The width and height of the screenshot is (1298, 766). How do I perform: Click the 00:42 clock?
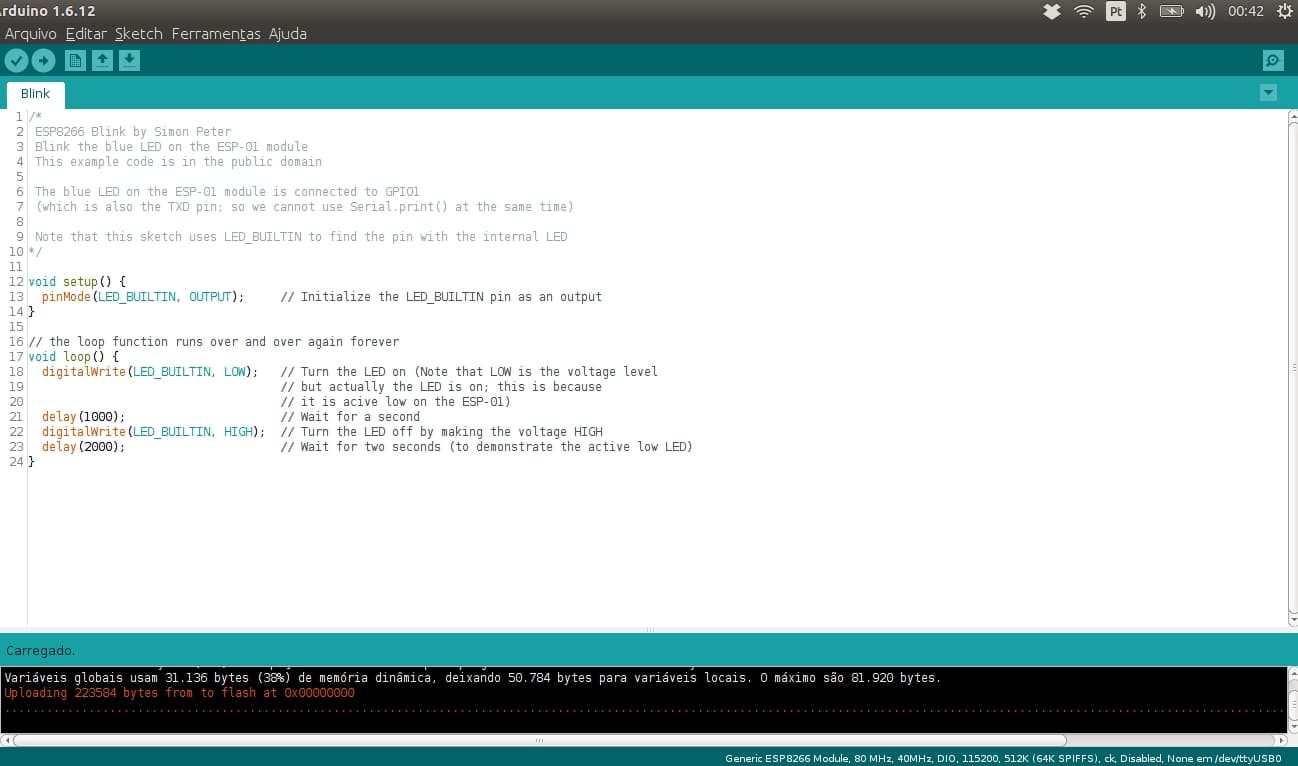click(1246, 12)
